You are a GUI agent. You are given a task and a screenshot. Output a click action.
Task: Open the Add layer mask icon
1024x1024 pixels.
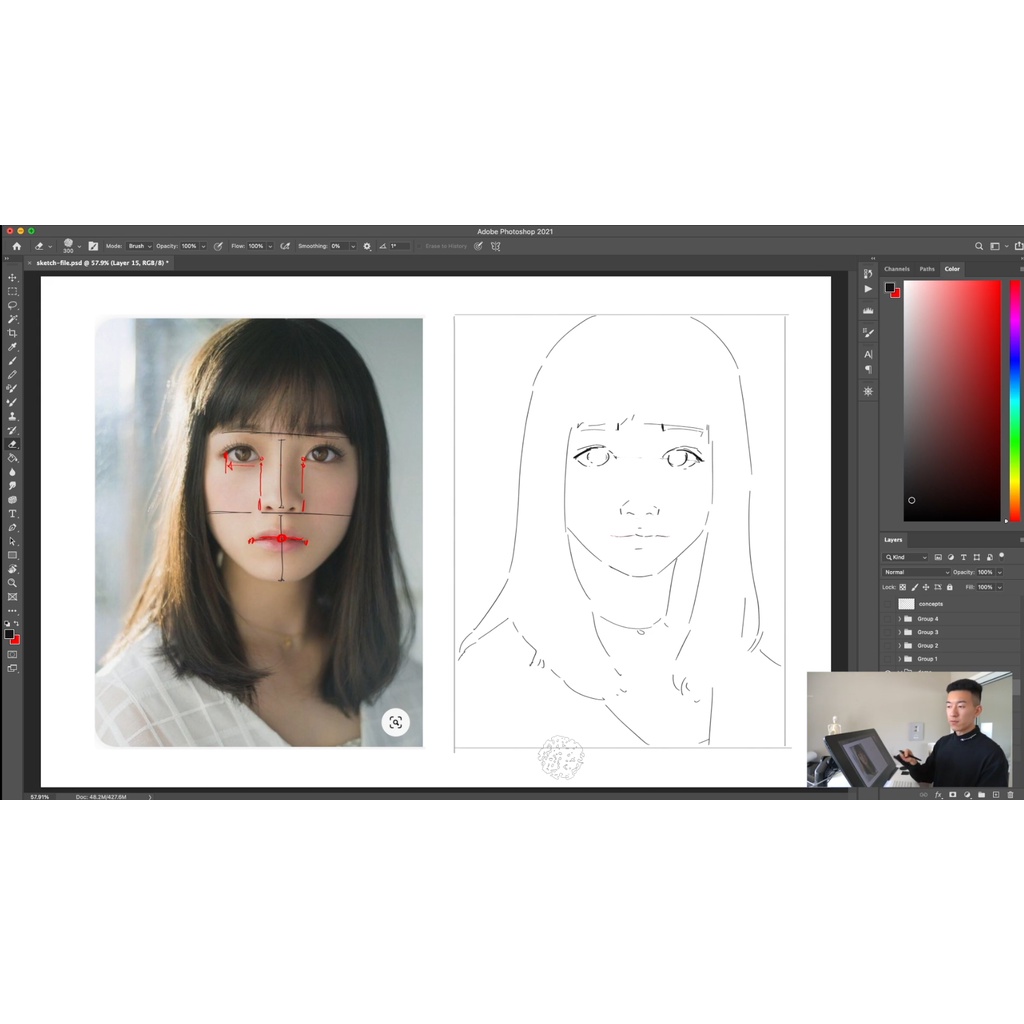[953, 795]
